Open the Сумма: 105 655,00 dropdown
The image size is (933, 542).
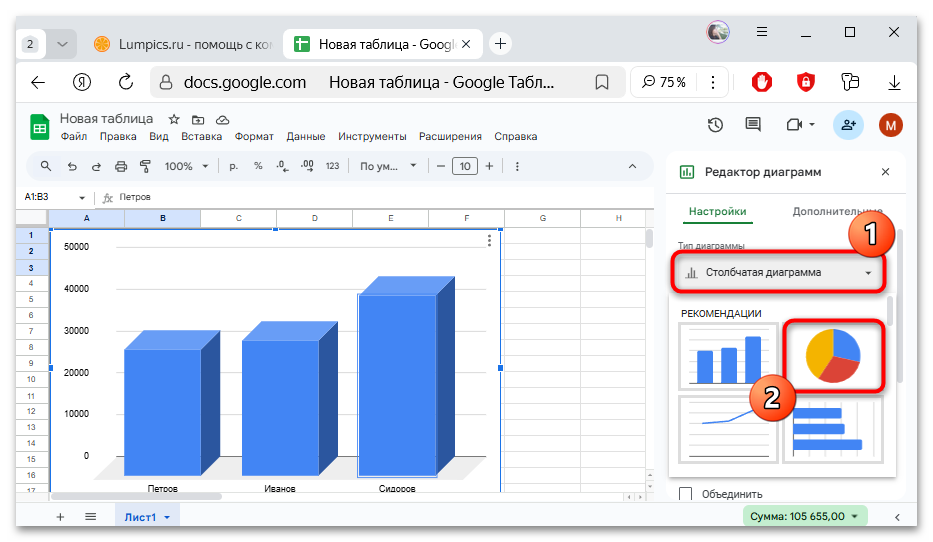[x=805, y=516]
